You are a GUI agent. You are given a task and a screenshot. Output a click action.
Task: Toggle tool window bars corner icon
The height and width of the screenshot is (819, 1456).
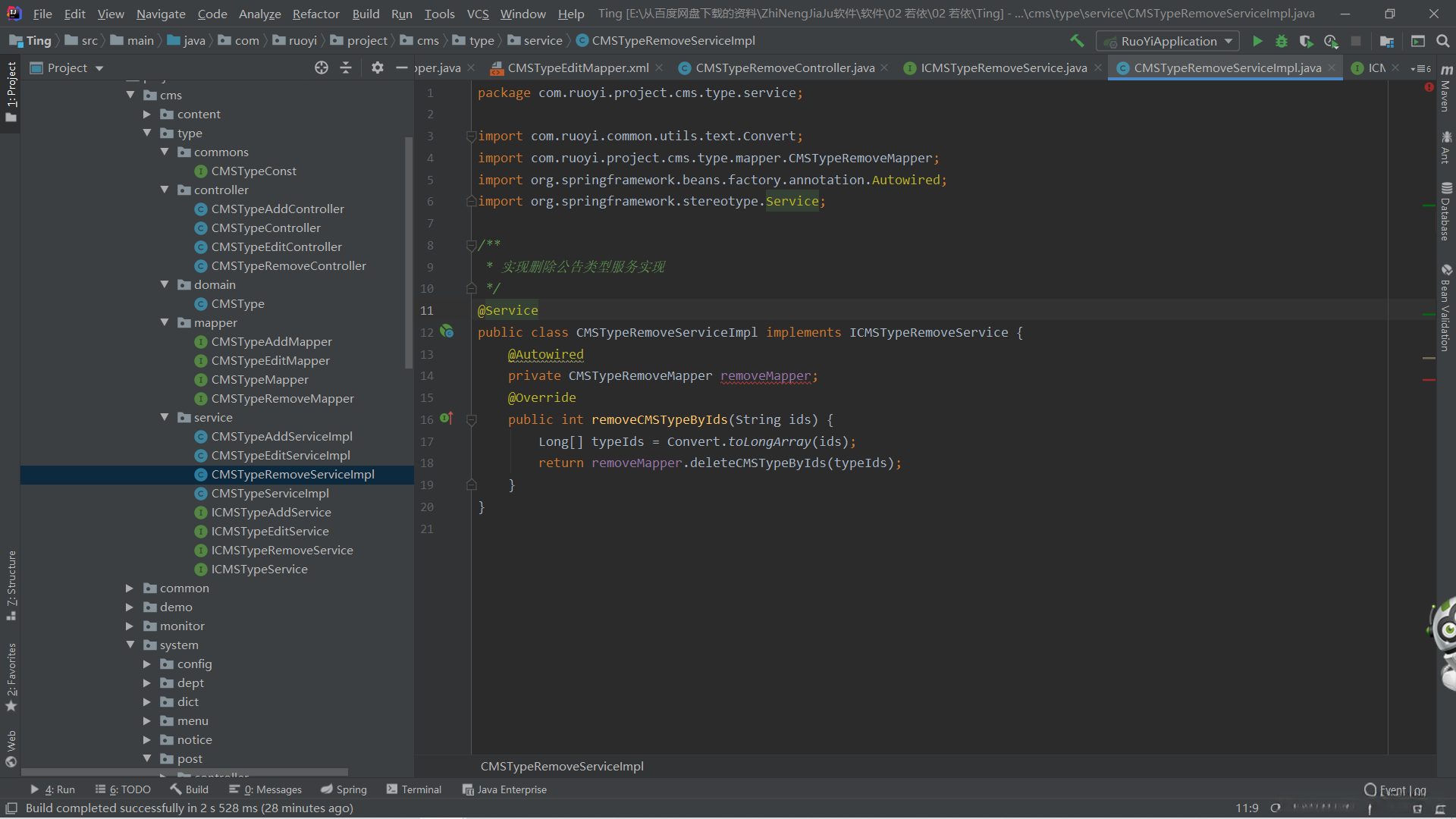(x=11, y=808)
